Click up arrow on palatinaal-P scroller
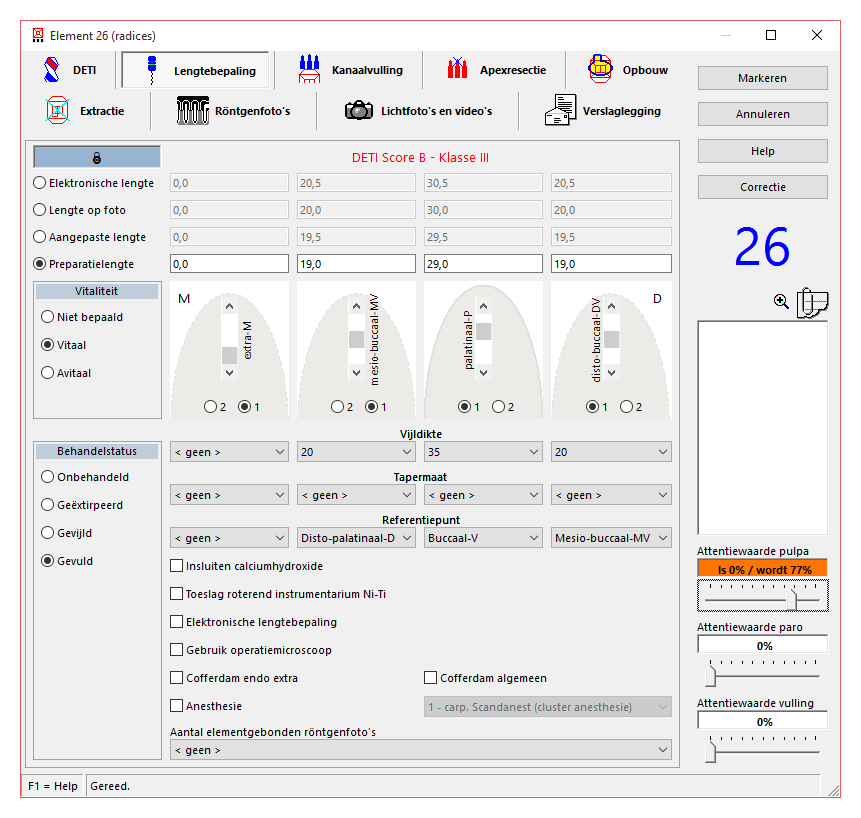The width and height of the screenshot is (861, 818). point(483,306)
